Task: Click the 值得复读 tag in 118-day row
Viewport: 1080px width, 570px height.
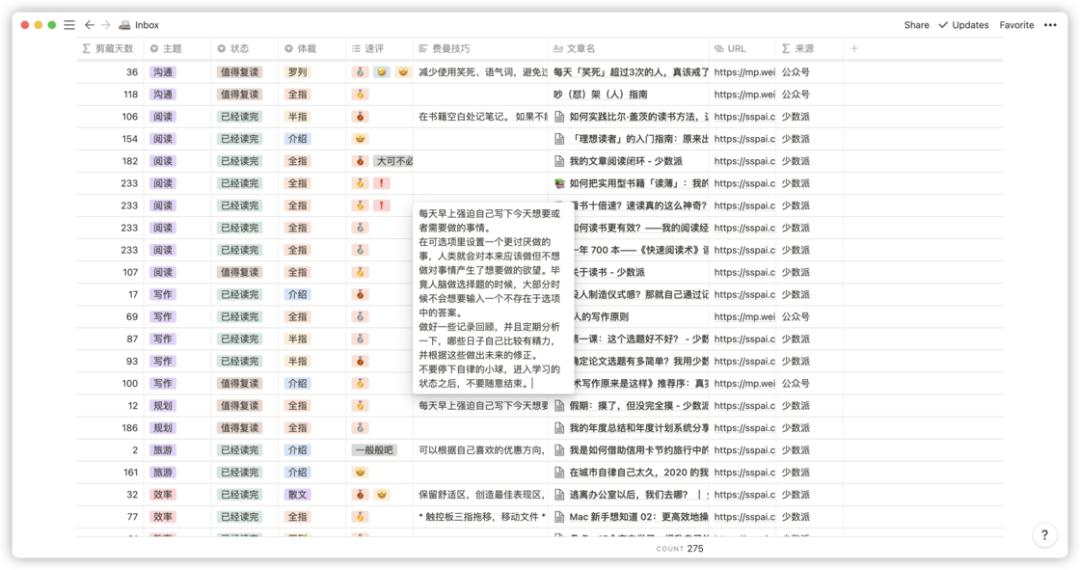Action: coord(240,94)
